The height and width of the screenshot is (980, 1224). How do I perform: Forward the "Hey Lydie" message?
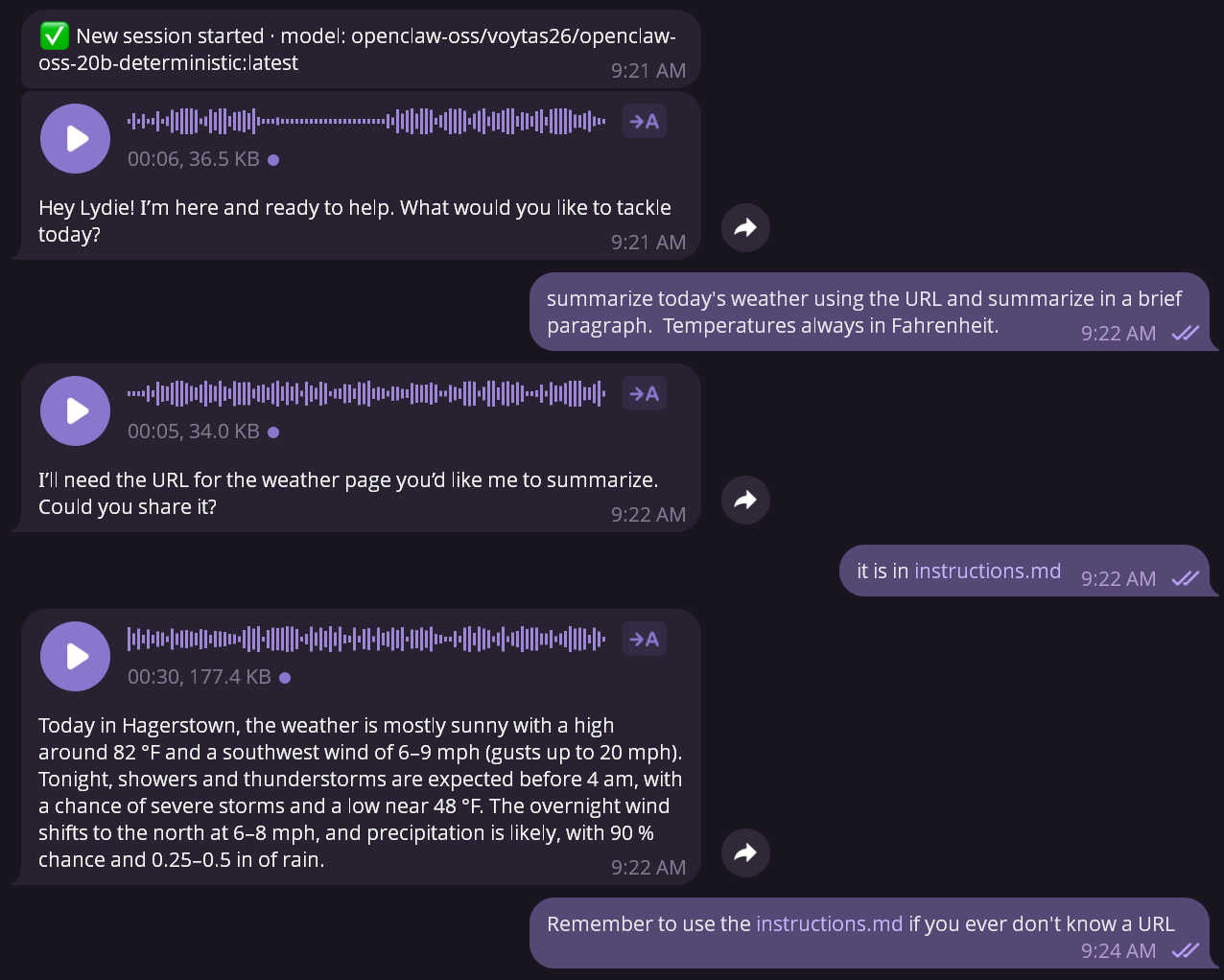[x=745, y=228]
